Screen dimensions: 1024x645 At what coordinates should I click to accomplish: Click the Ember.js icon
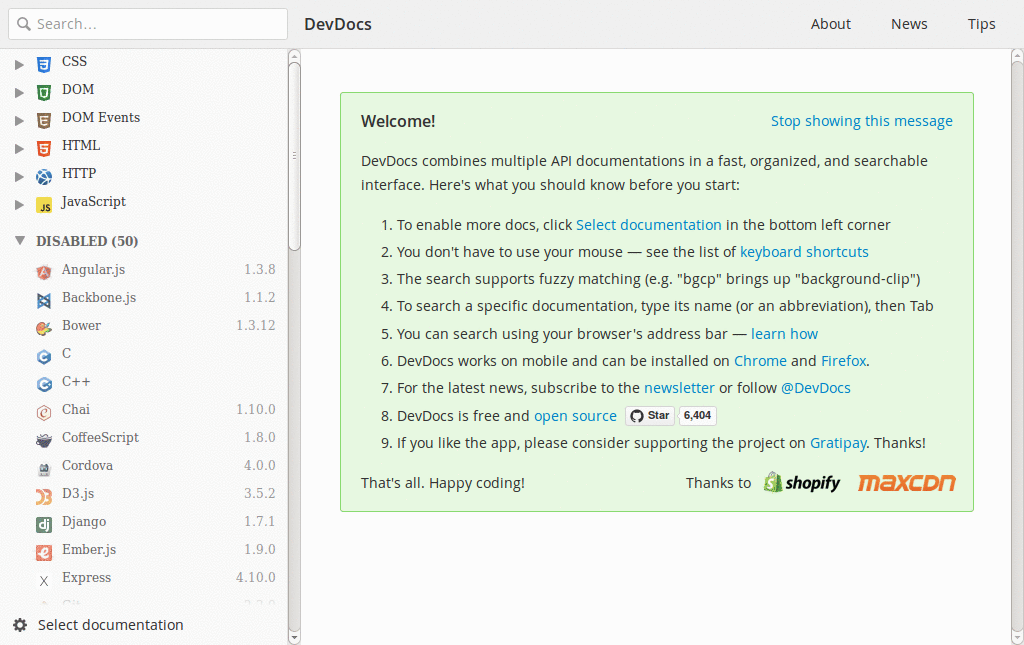(44, 553)
